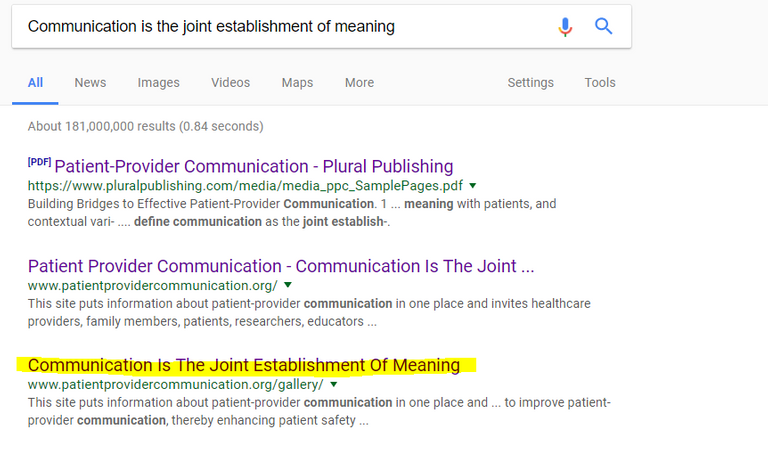This screenshot has width=768, height=453.
Task: Open the More menu
Action: point(359,83)
